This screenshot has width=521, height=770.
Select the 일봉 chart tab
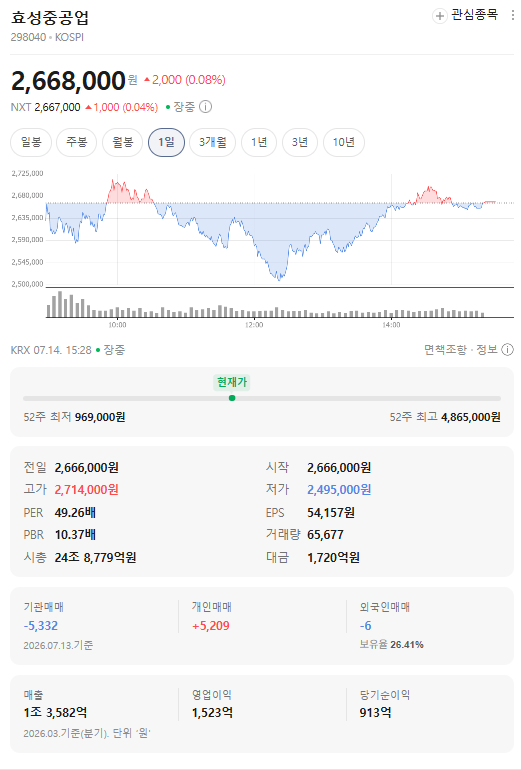31,142
